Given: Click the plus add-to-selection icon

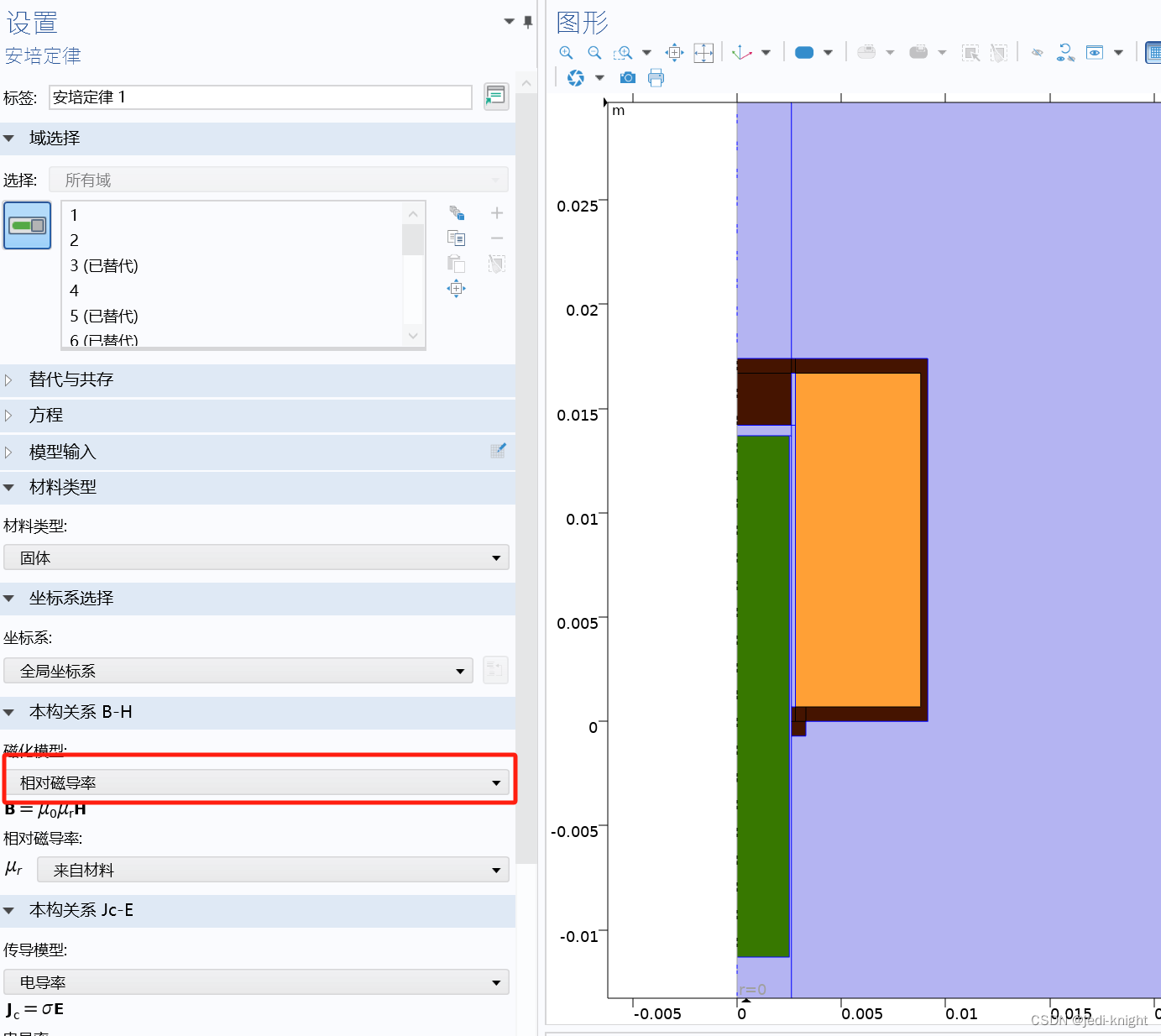Looking at the screenshot, I should [x=497, y=213].
